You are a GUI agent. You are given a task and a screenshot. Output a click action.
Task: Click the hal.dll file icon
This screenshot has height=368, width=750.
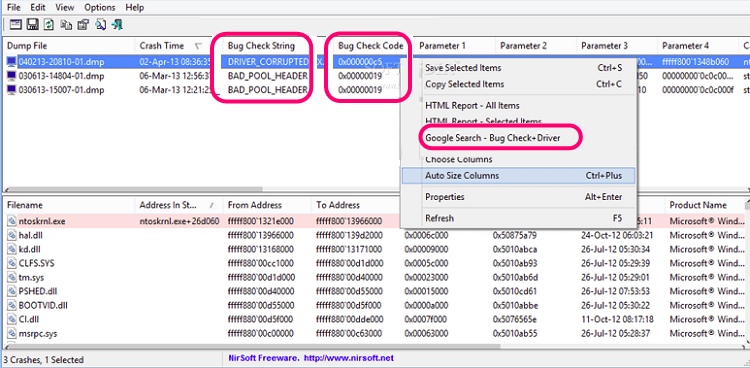[x=12, y=235]
